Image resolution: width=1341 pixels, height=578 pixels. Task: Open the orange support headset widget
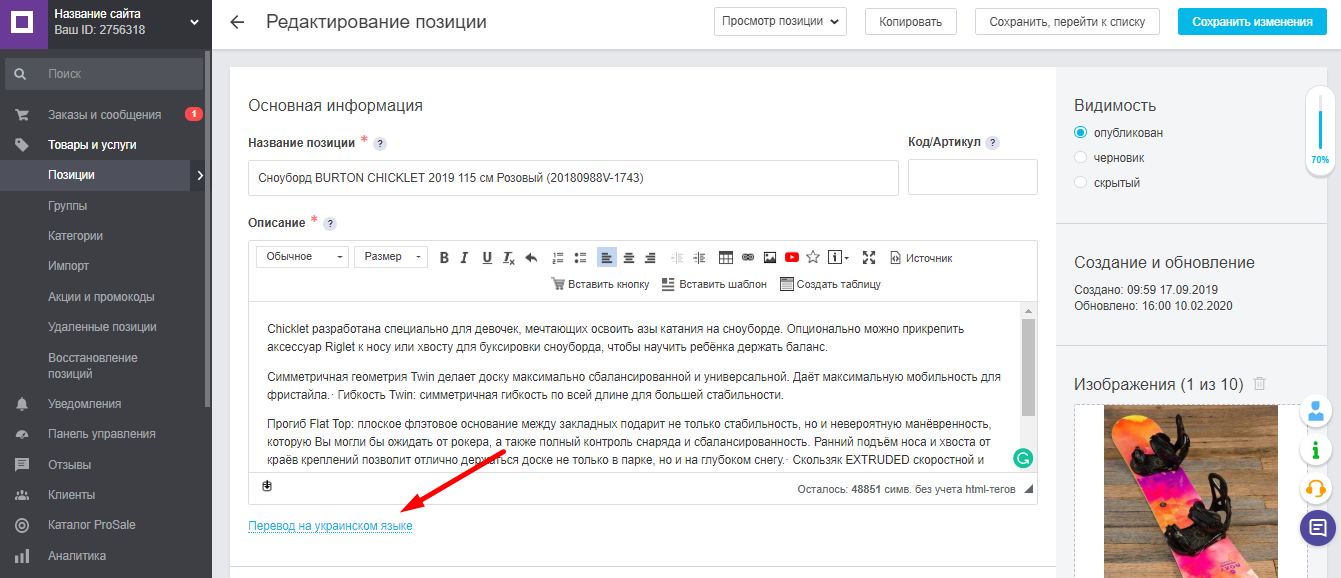1317,489
